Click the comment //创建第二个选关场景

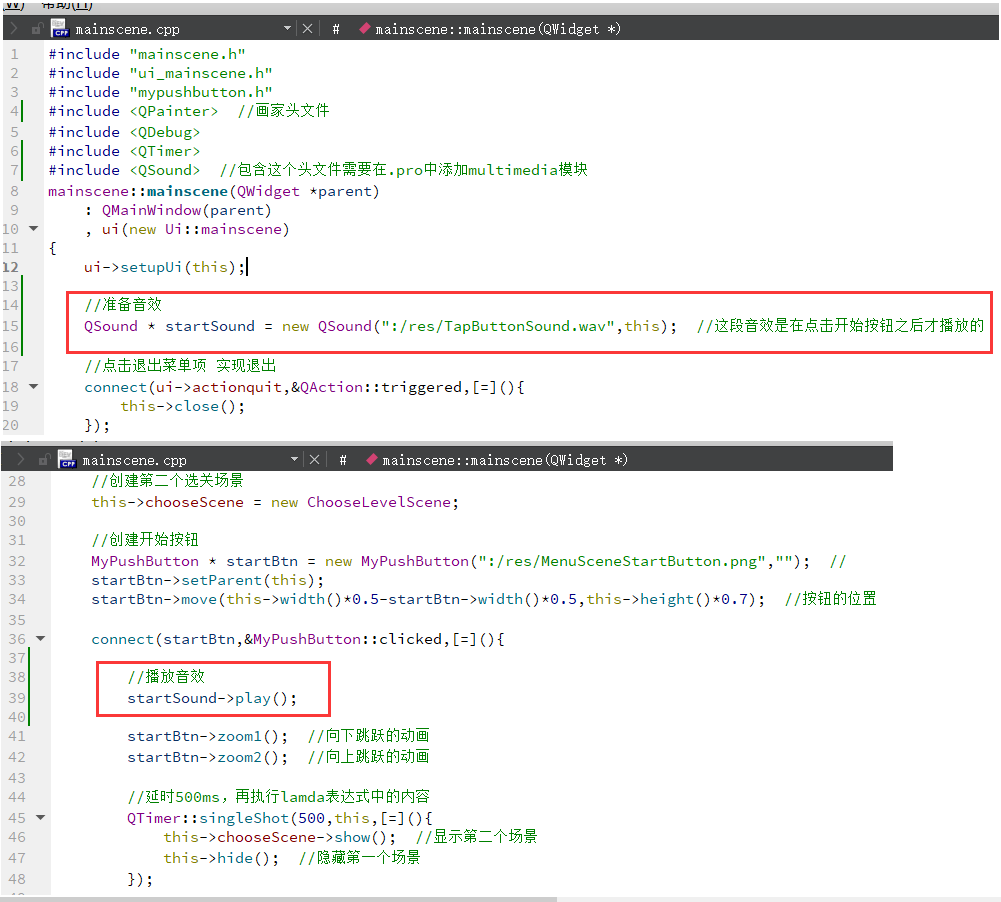click(x=167, y=481)
